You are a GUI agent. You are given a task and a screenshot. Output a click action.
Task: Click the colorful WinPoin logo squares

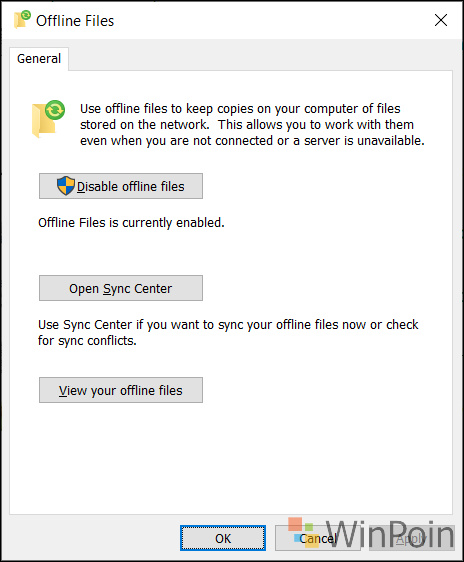click(301, 532)
